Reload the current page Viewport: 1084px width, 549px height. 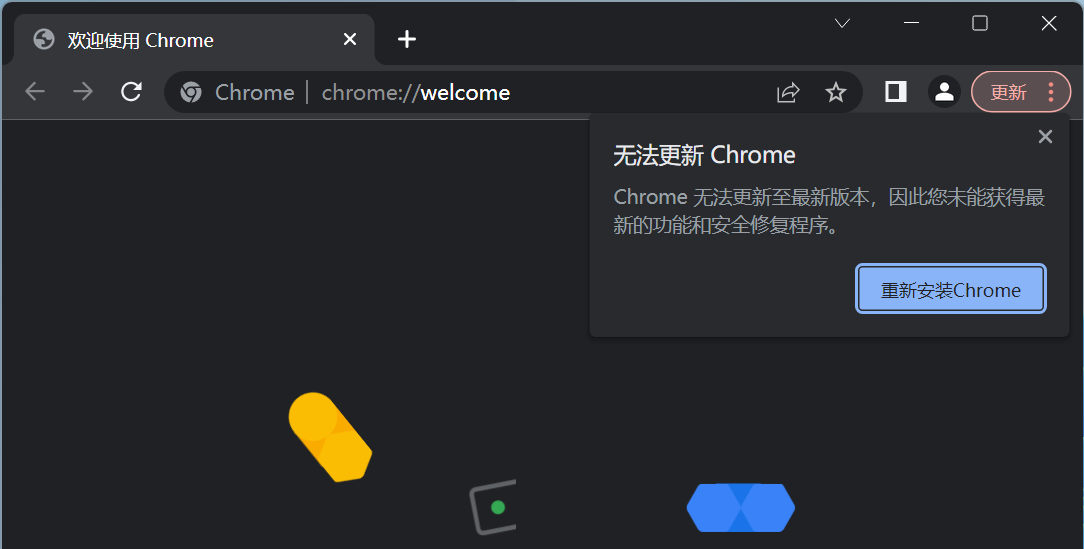[x=131, y=91]
